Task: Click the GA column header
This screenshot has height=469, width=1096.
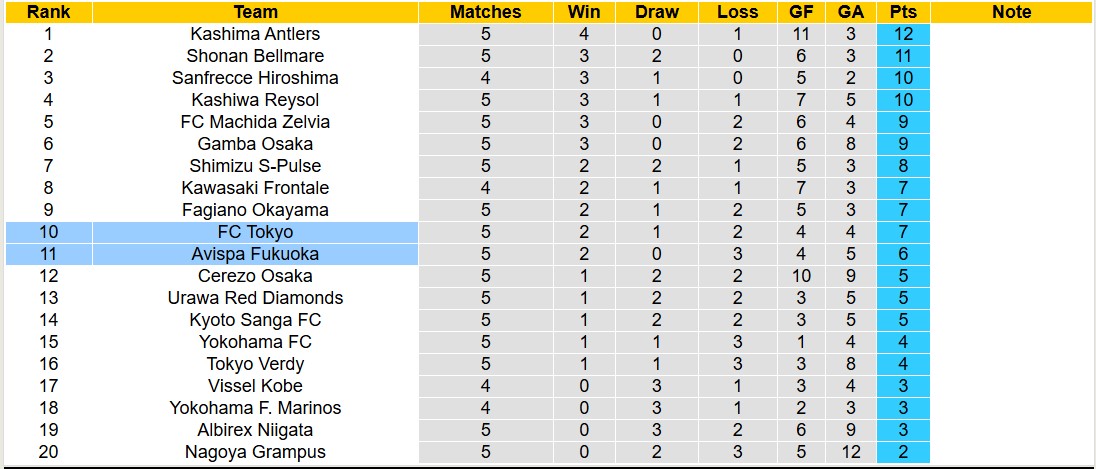Action: [851, 12]
